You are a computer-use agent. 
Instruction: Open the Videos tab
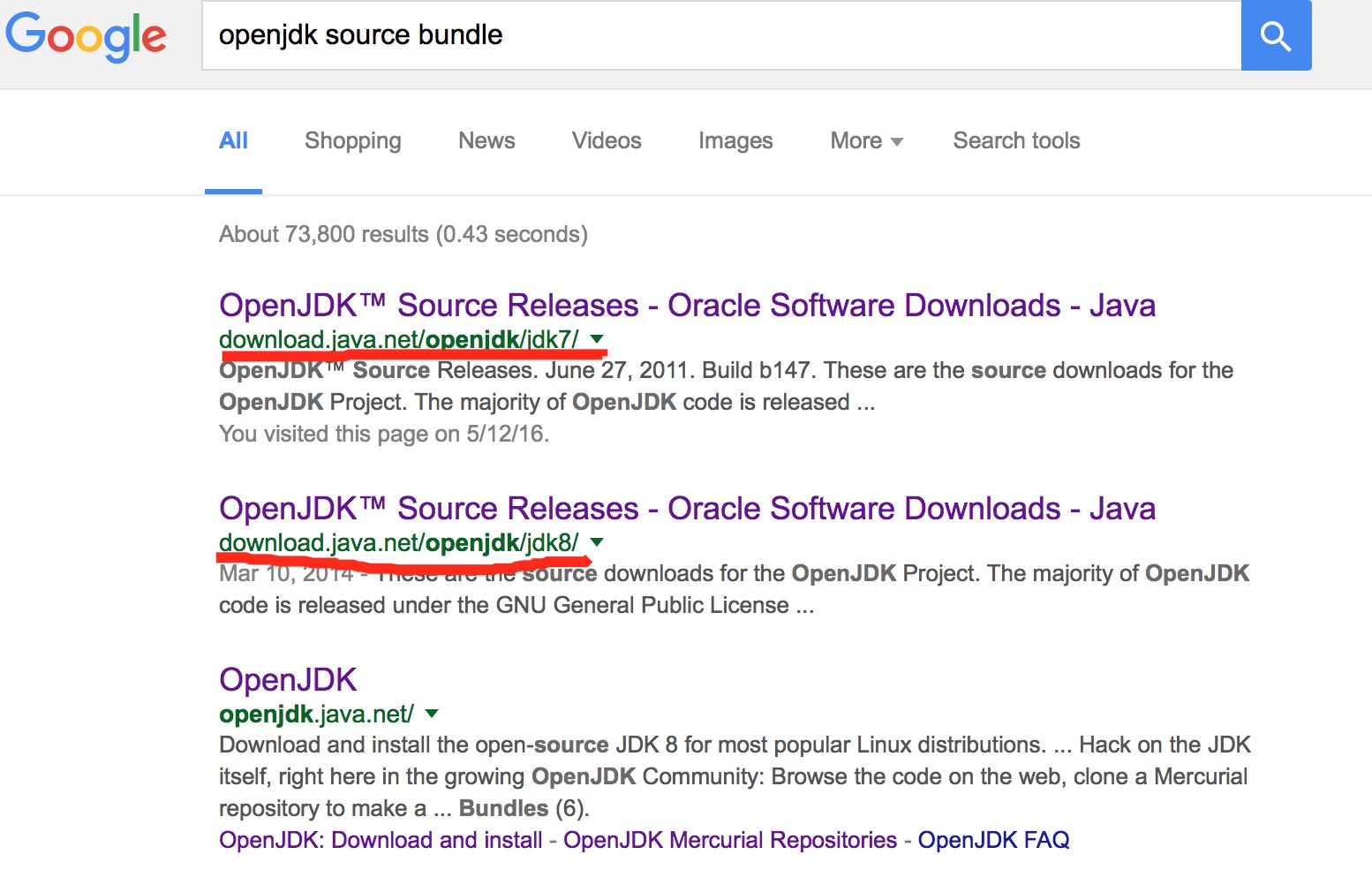[607, 140]
